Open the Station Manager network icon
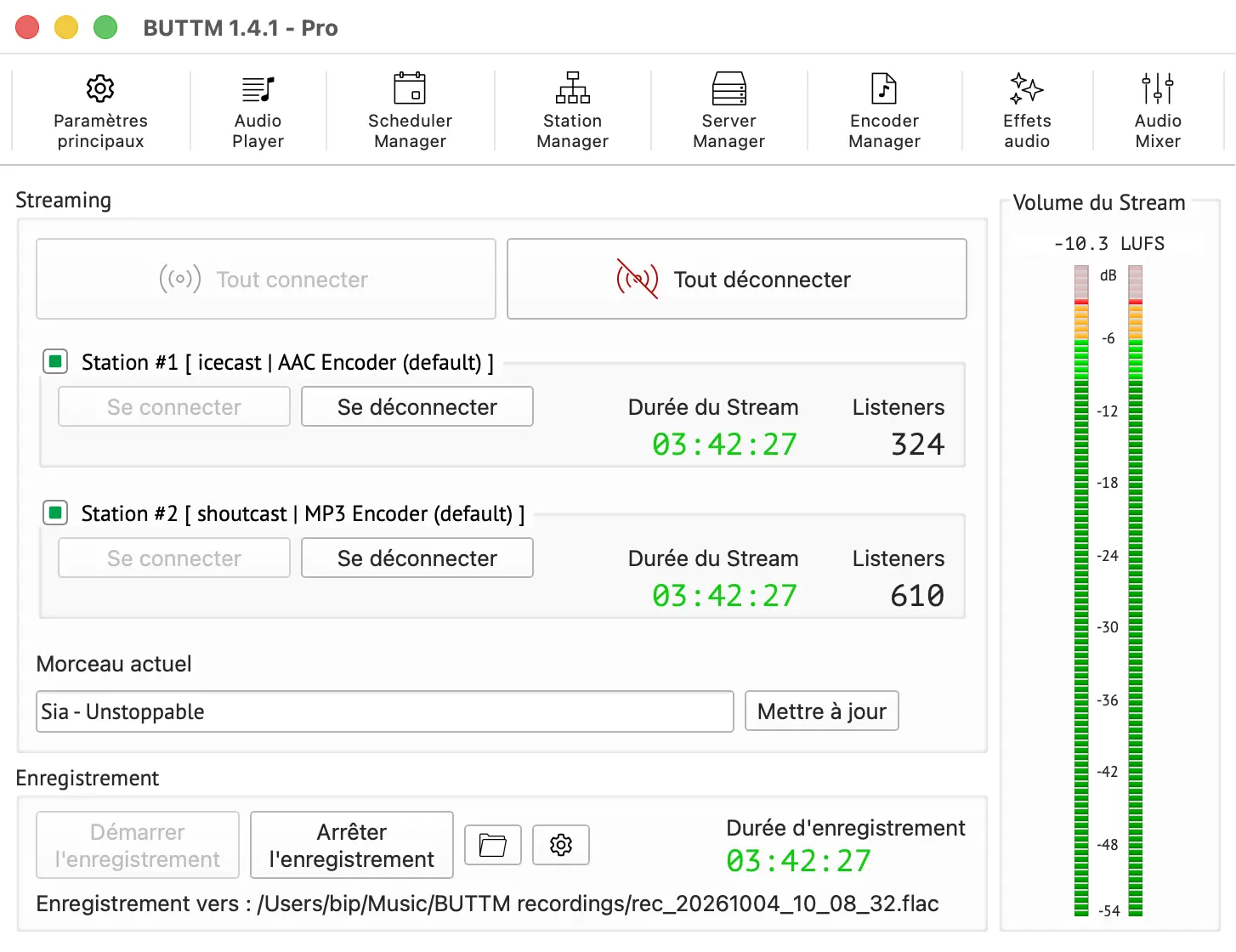Image resolution: width=1236 pixels, height=952 pixels. coord(573,88)
